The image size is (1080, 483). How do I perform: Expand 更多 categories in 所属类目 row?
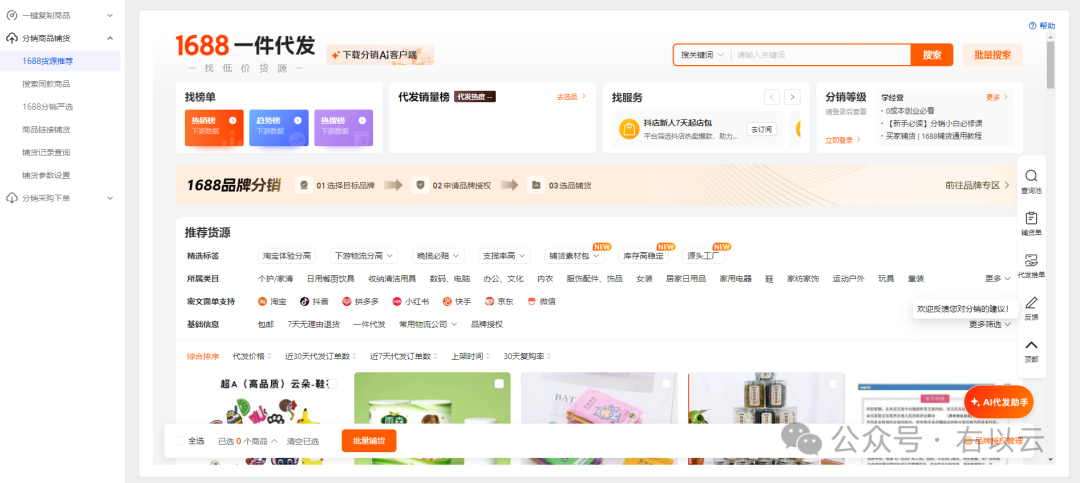tap(997, 278)
